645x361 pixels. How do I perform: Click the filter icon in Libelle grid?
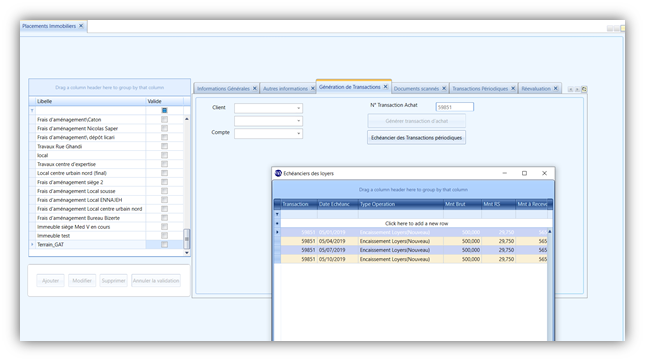pos(32,111)
